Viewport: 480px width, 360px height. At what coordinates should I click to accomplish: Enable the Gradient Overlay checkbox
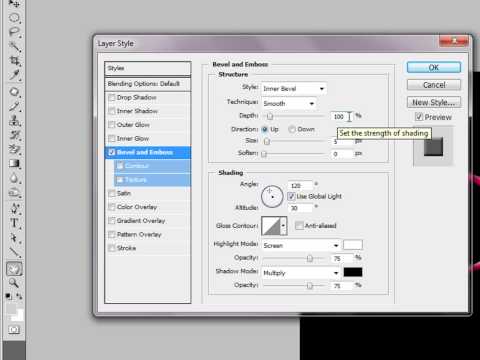[111, 221]
